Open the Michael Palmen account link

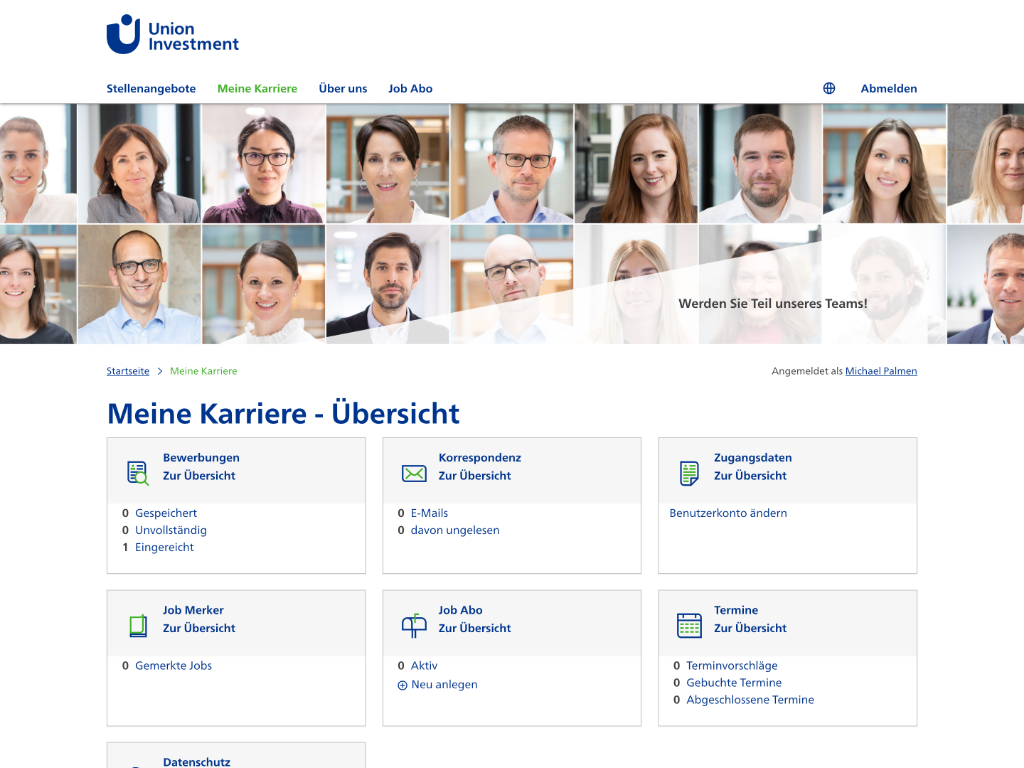880,371
